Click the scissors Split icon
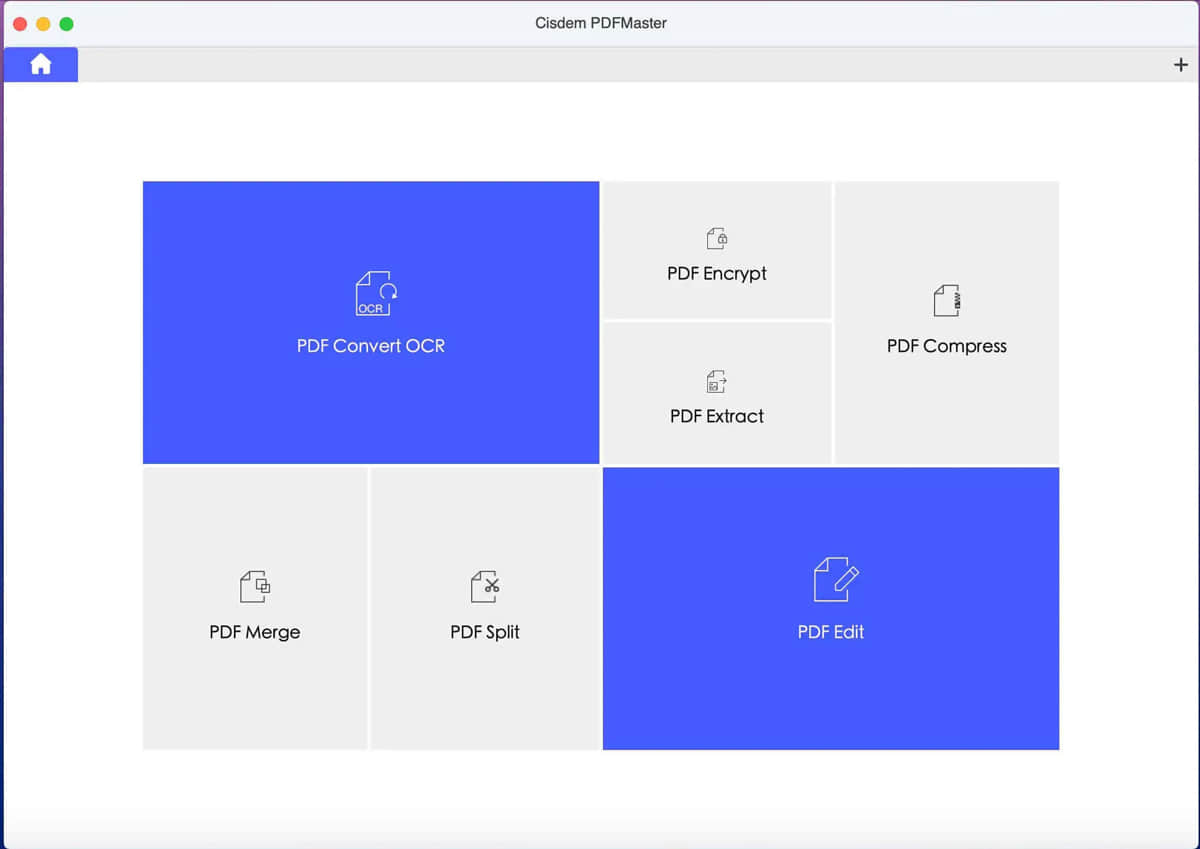The width and height of the screenshot is (1200, 849). (x=485, y=586)
